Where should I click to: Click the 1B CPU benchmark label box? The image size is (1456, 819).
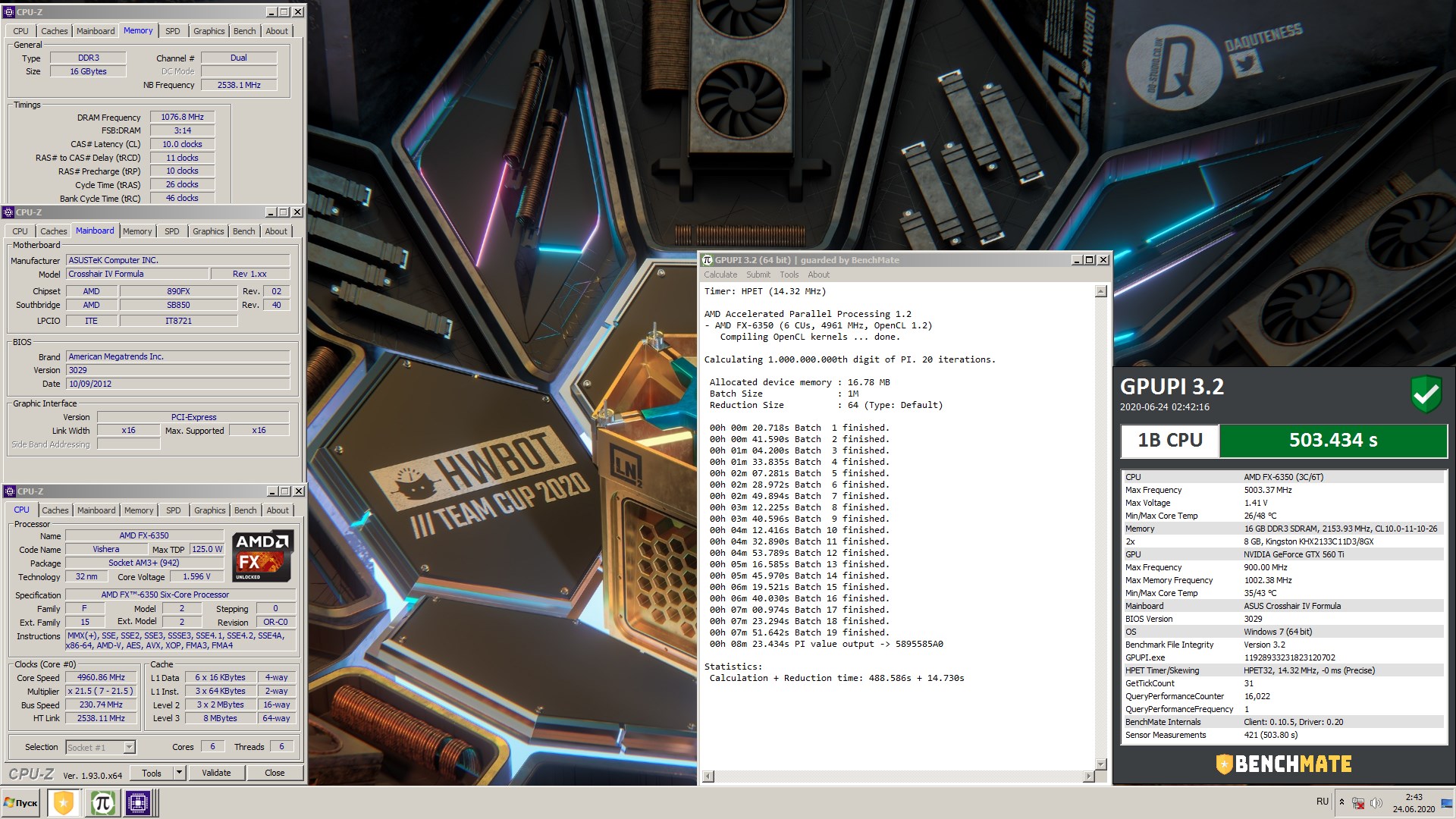coord(1169,441)
